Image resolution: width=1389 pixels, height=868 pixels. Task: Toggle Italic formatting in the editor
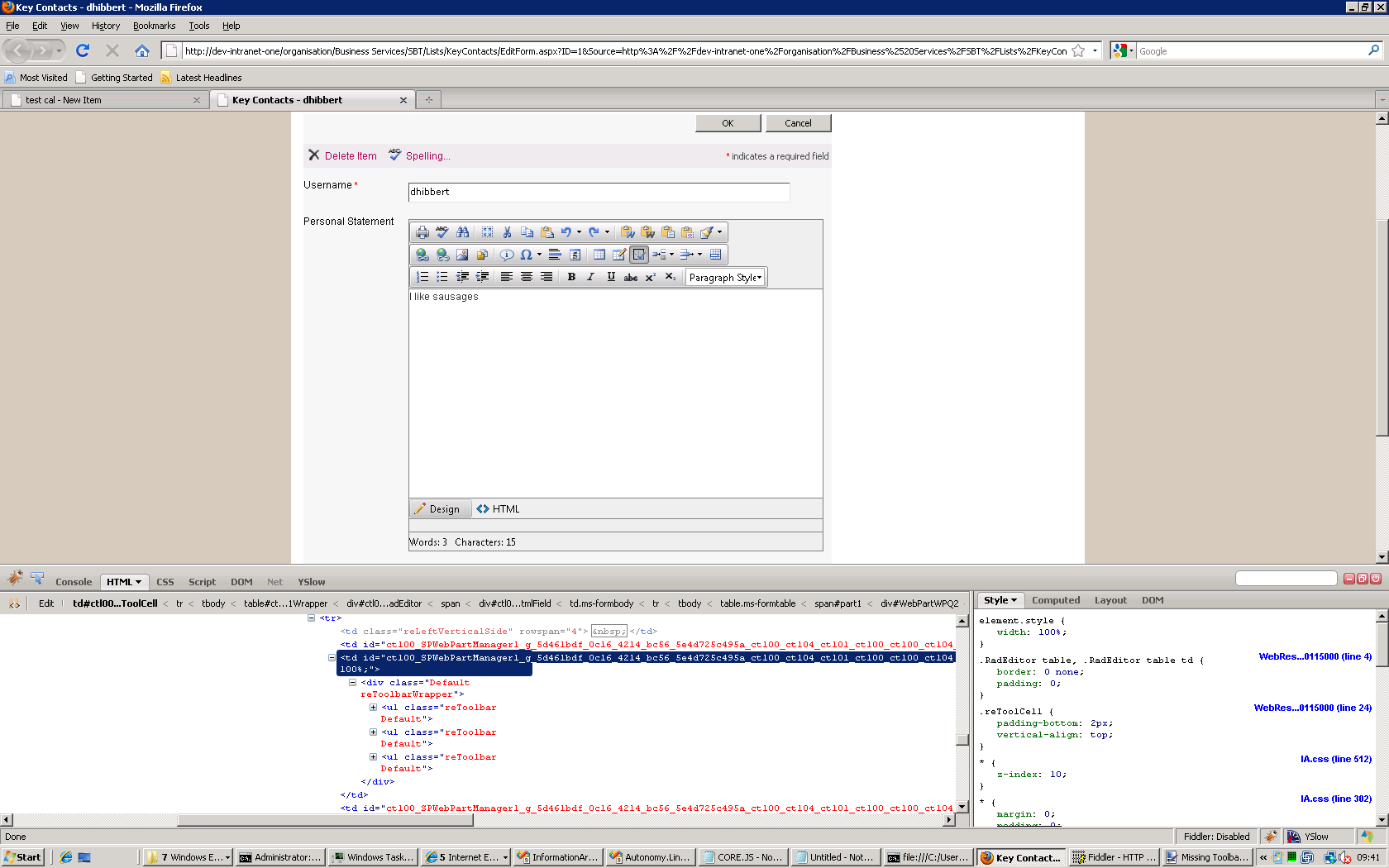click(590, 277)
